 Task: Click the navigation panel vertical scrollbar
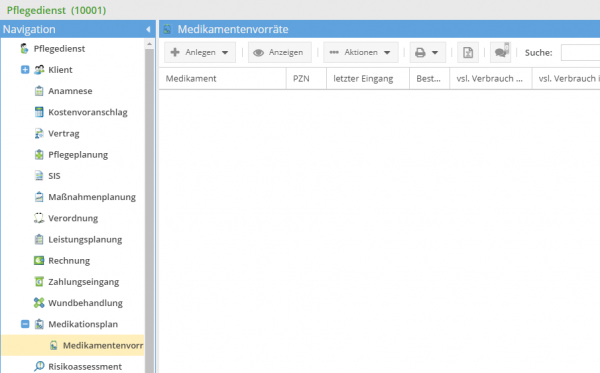(x=149, y=210)
